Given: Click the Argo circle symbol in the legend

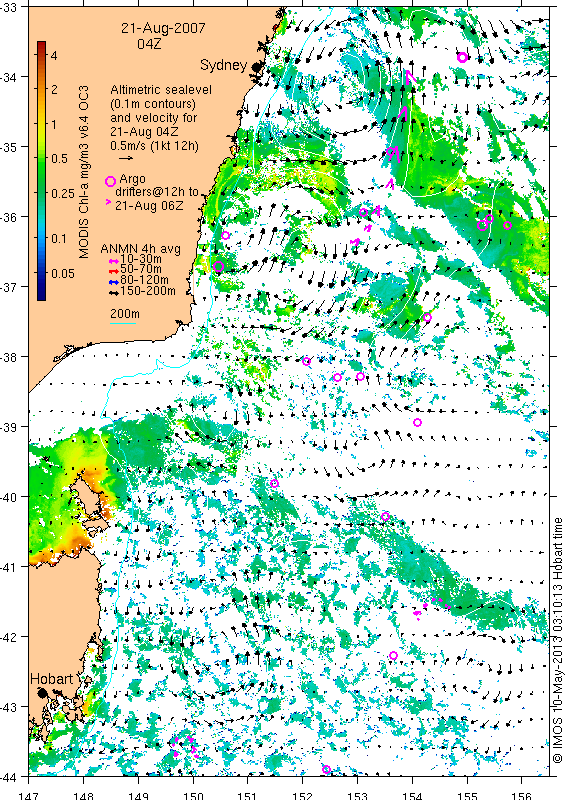Looking at the screenshot, I should (110, 182).
